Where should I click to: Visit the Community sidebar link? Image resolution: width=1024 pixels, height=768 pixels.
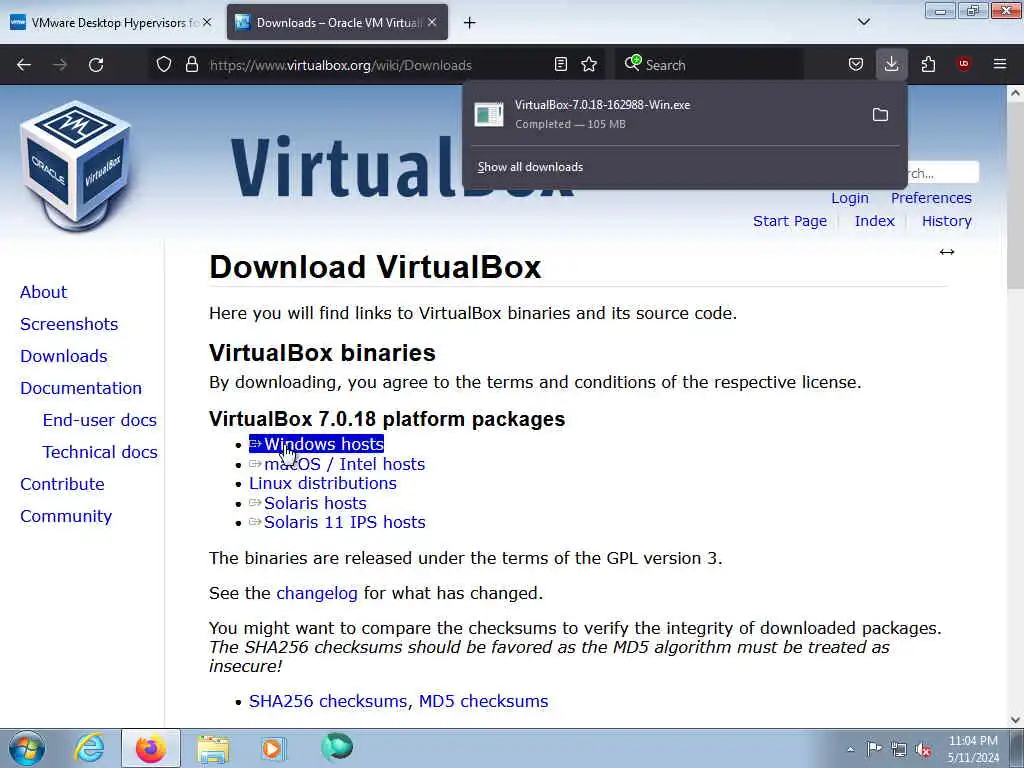[x=66, y=516]
